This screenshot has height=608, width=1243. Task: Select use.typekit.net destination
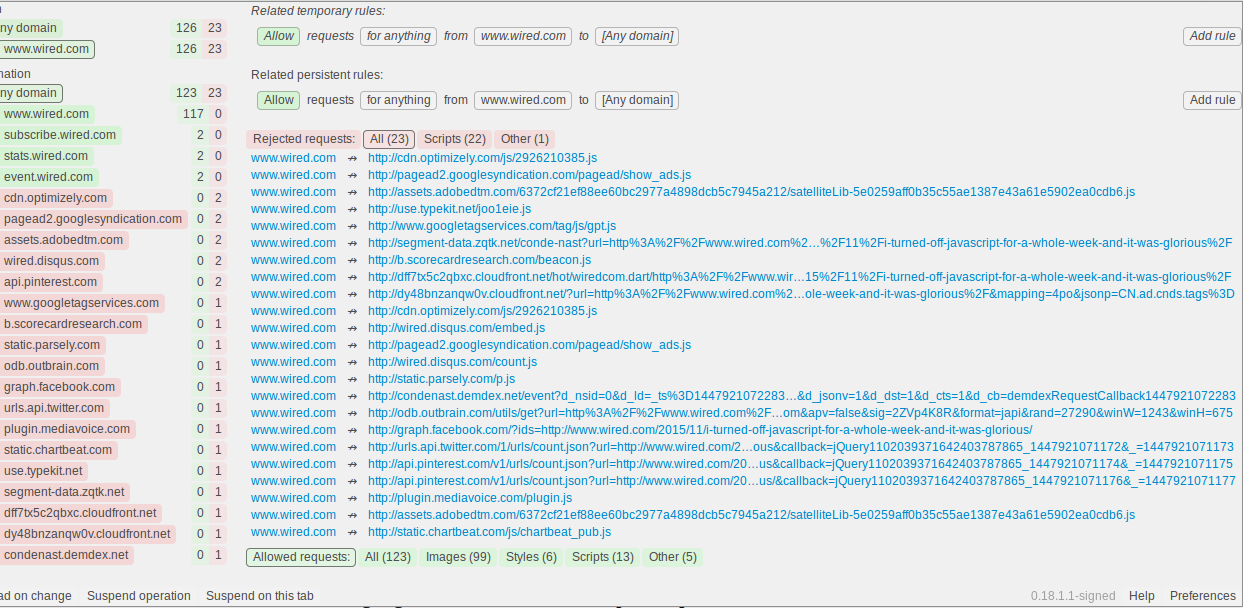tap(44, 471)
